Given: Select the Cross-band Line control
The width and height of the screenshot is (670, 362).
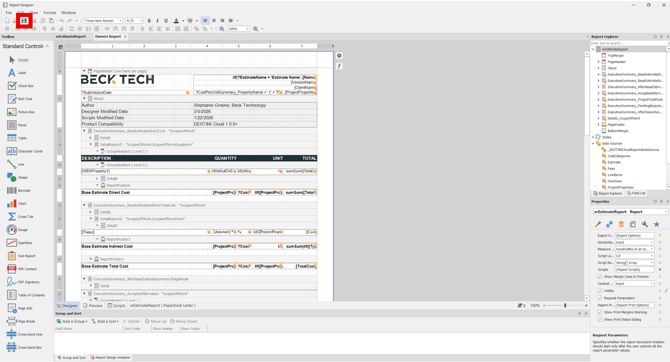Looking at the screenshot, I should click(25, 334).
